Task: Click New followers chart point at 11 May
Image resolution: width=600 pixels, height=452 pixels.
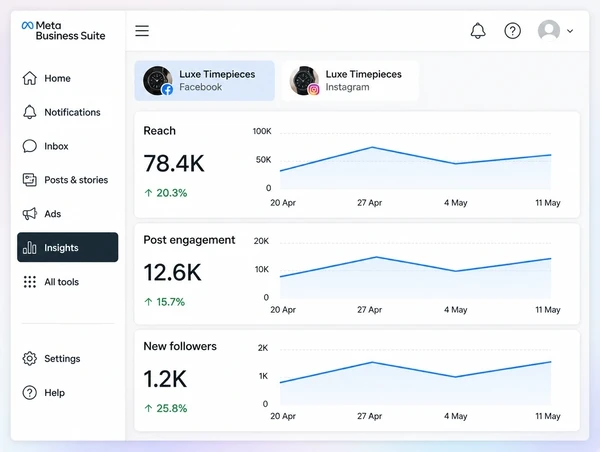Action: click(550, 362)
